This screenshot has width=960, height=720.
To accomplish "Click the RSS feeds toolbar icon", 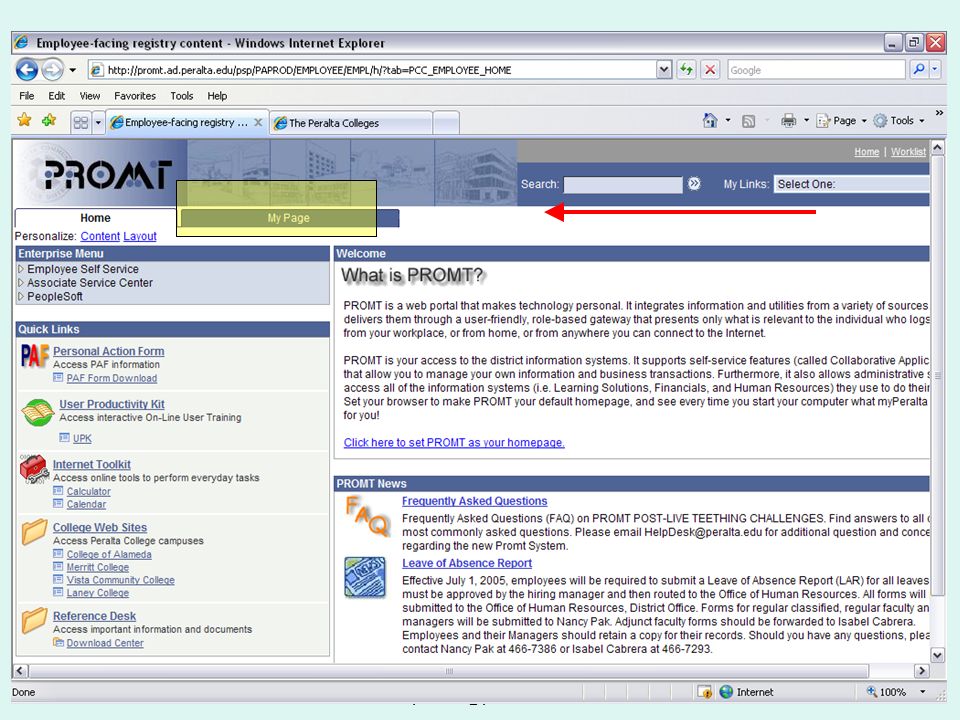I will [x=748, y=121].
